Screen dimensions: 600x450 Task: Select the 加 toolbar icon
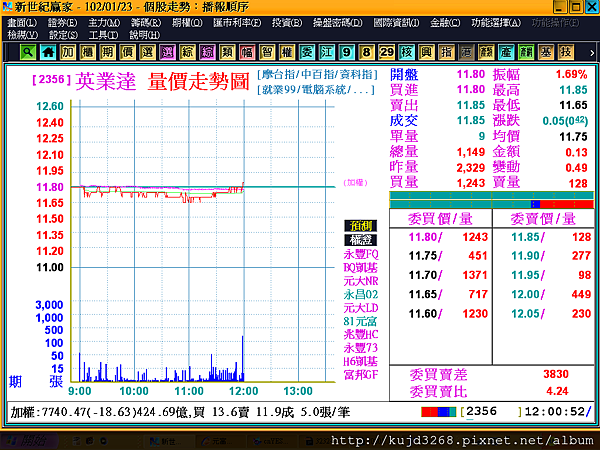(68, 52)
